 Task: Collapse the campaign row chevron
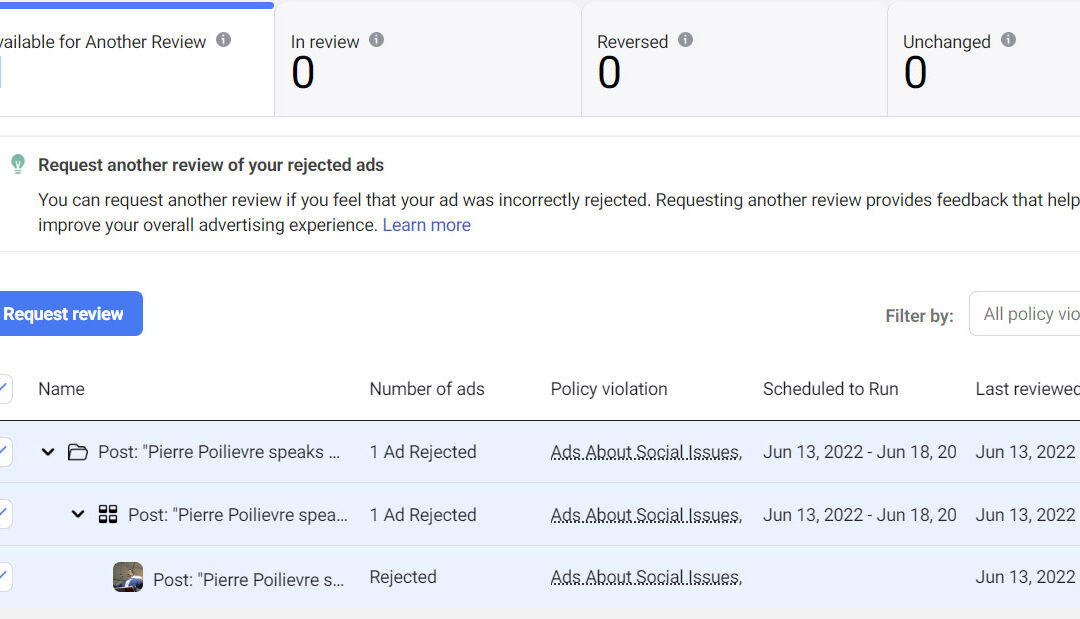pos(47,452)
